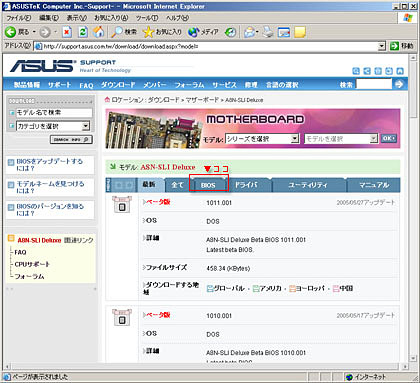This screenshot has width=420, height=383.
Task: Click the vertical scrollbar up arrow
Action: coord(413,57)
